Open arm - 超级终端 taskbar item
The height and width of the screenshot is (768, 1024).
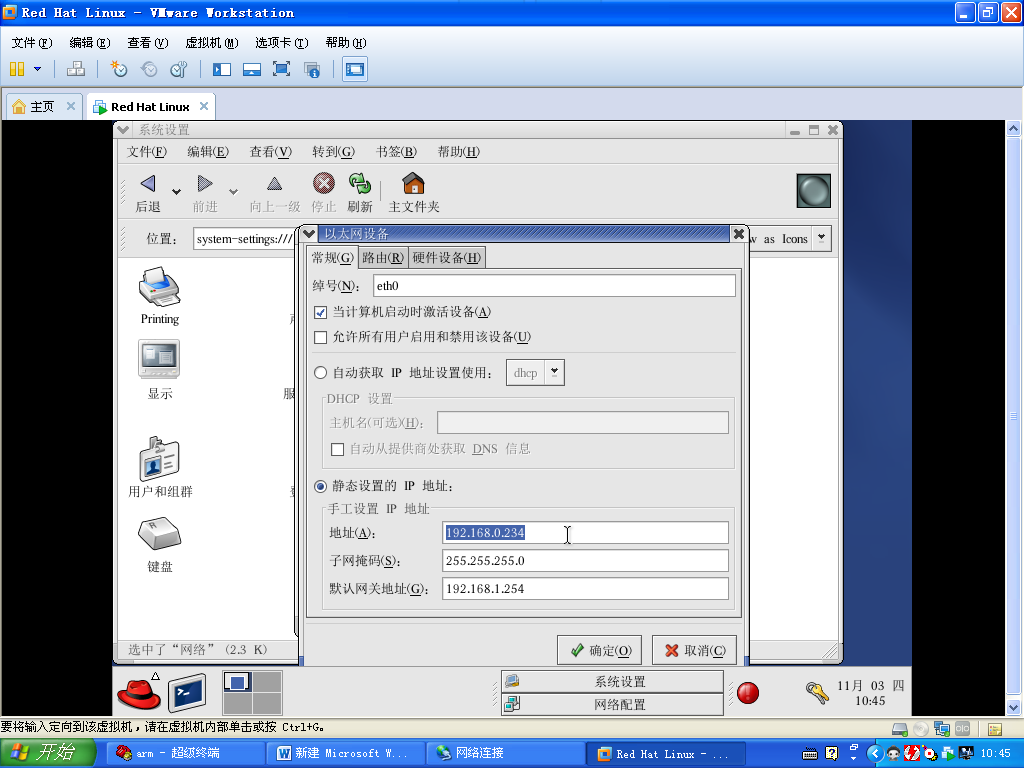pyautogui.click(x=185, y=753)
